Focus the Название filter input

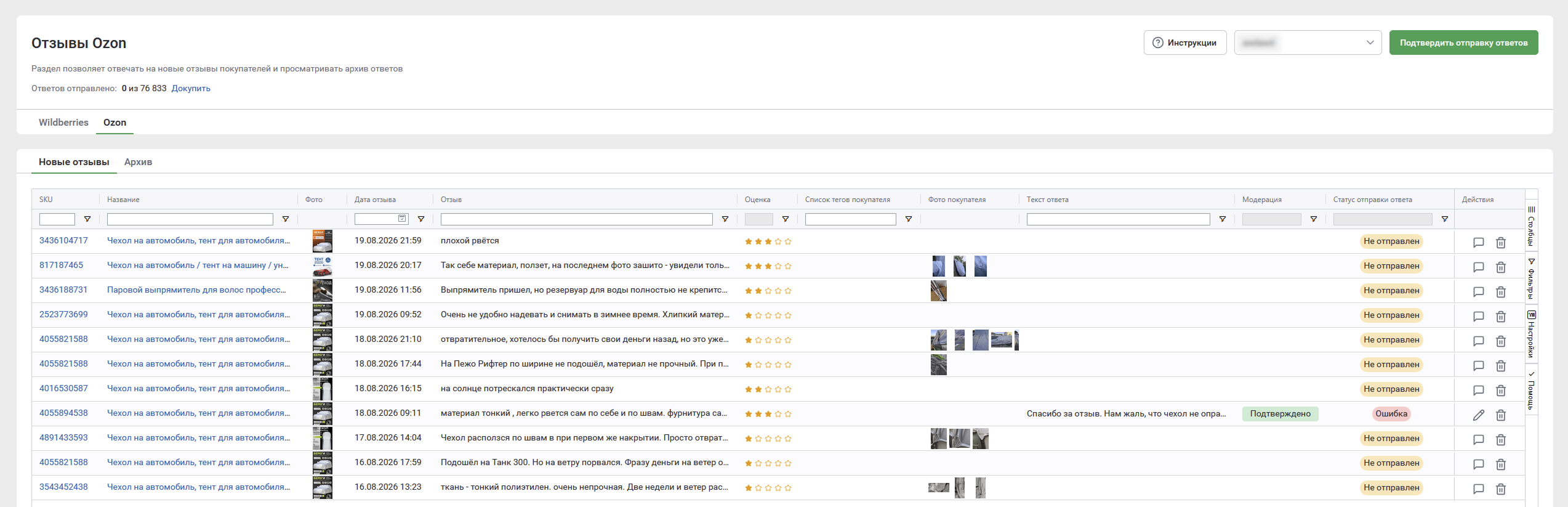190,219
